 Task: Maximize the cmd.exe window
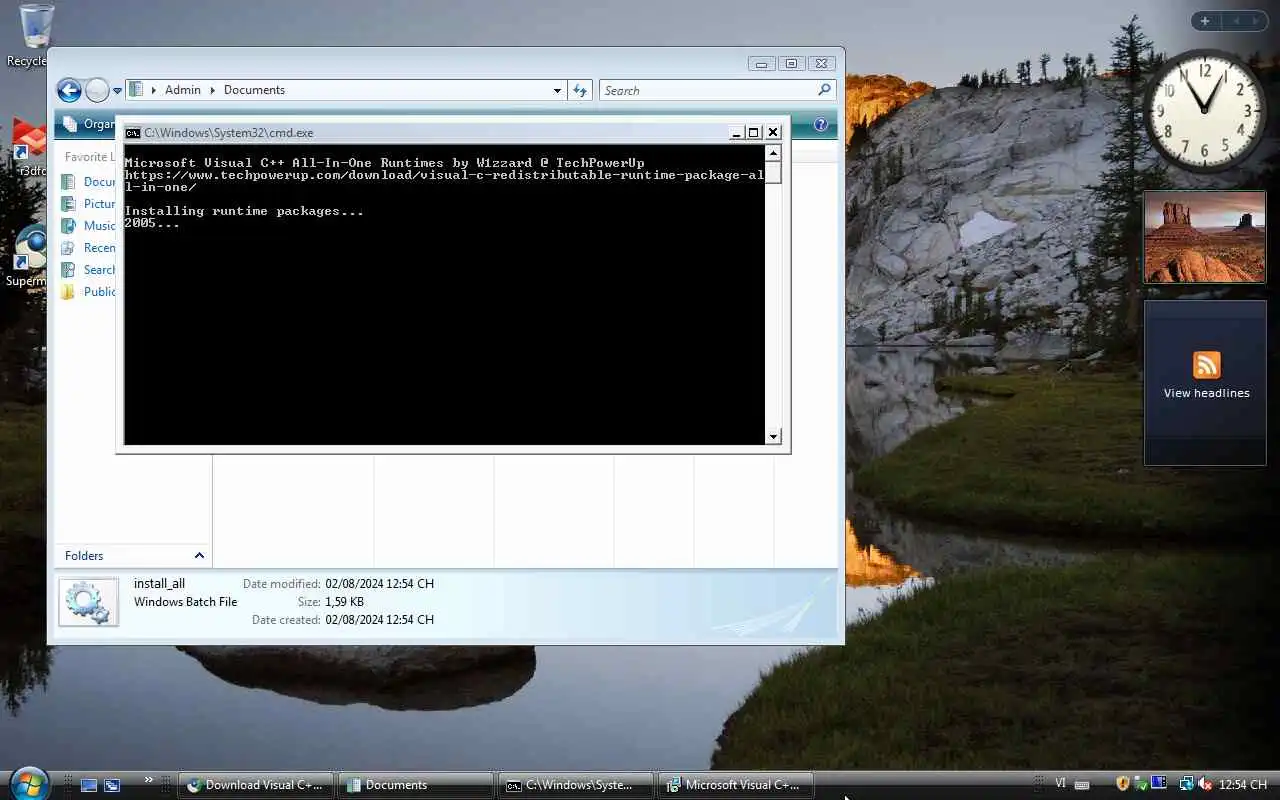[754, 132]
